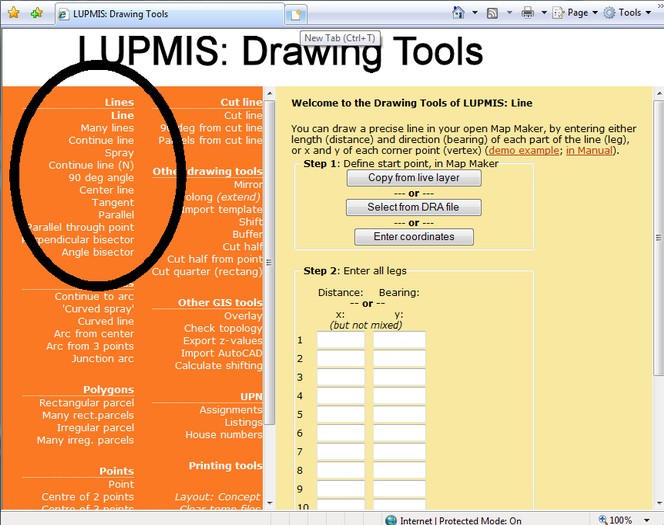This screenshot has height=525, width=664.
Task: Click the Internet zone globe icon
Action: pyautogui.click(x=393, y=519)
